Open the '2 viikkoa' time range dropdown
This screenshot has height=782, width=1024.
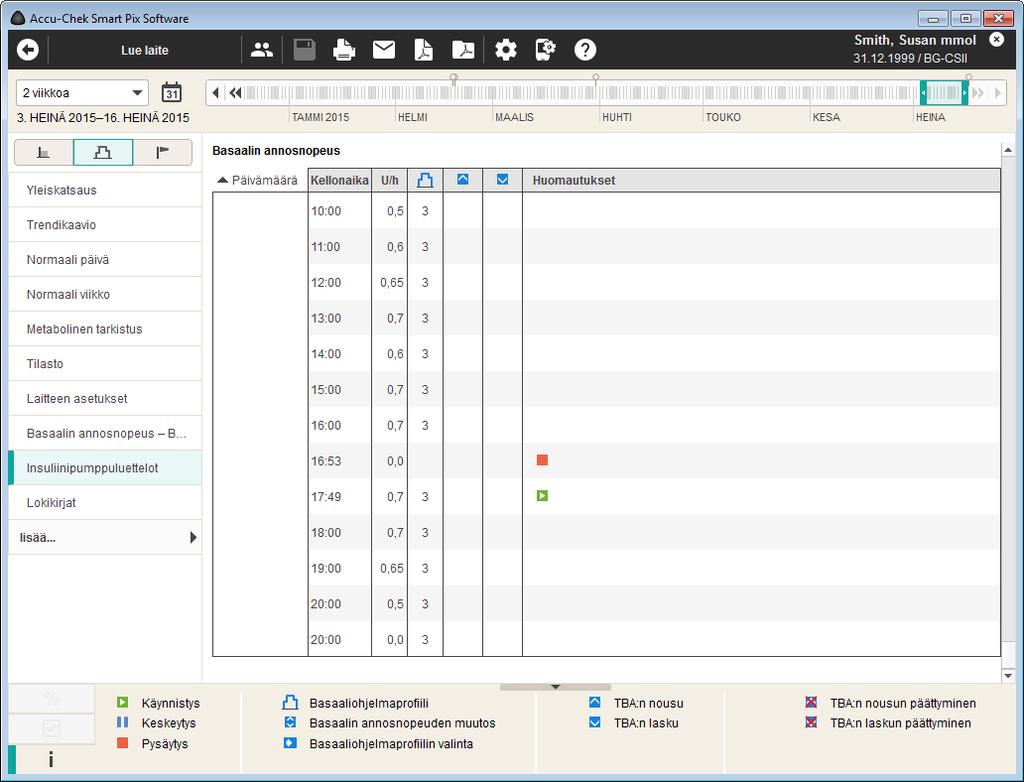82,93
